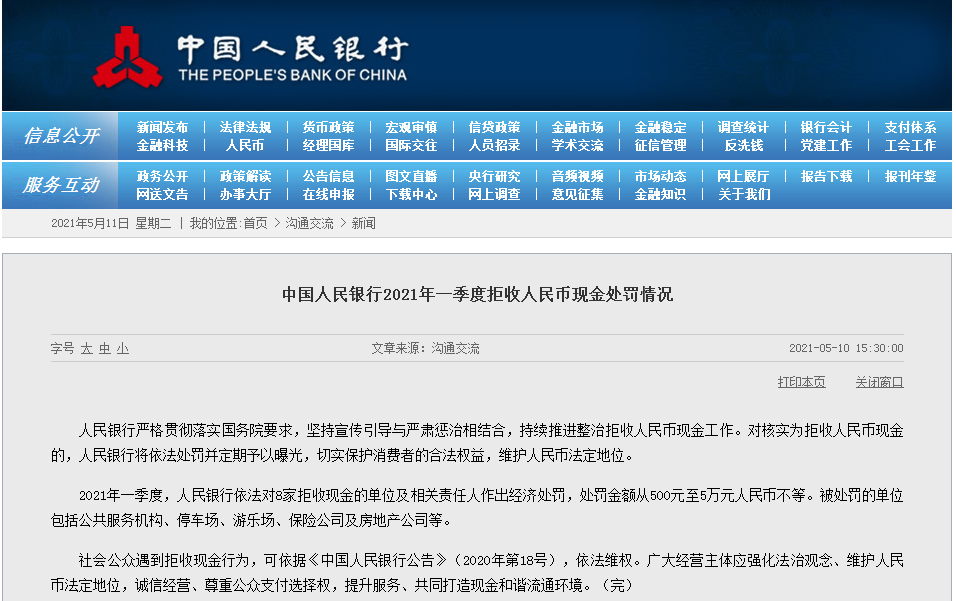Open 报告下载 link
This screenshot has width=956, height=601.
pyautogui.click(x=826, y=176)
